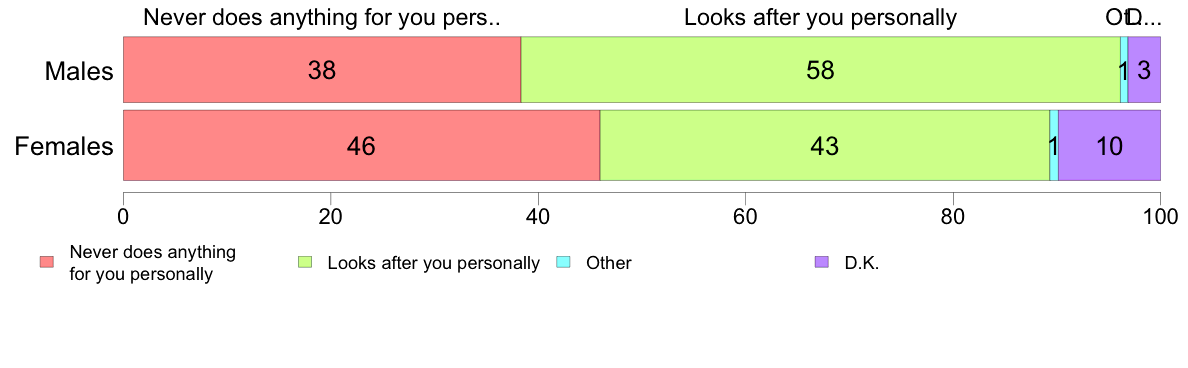Click the green Looks after you personally legend swatch

coord(305,262)
